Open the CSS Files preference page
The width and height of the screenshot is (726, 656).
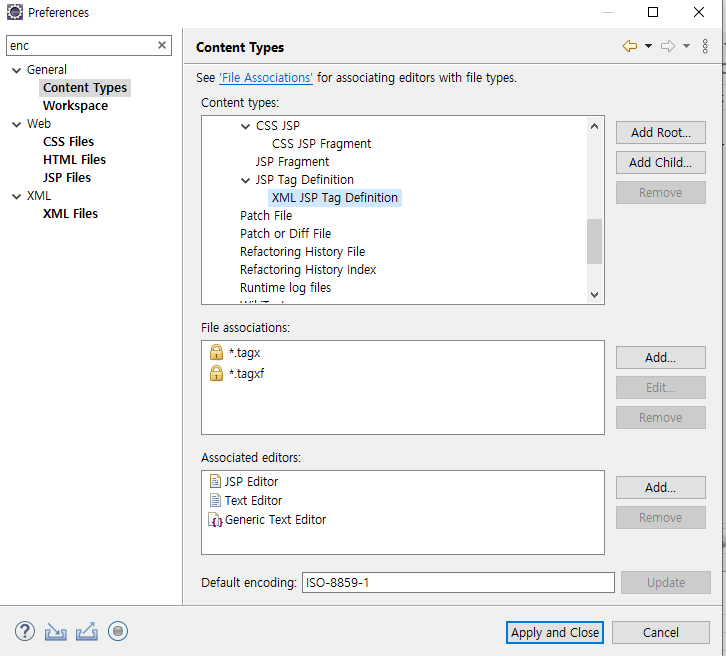click(x=69, y=142)
